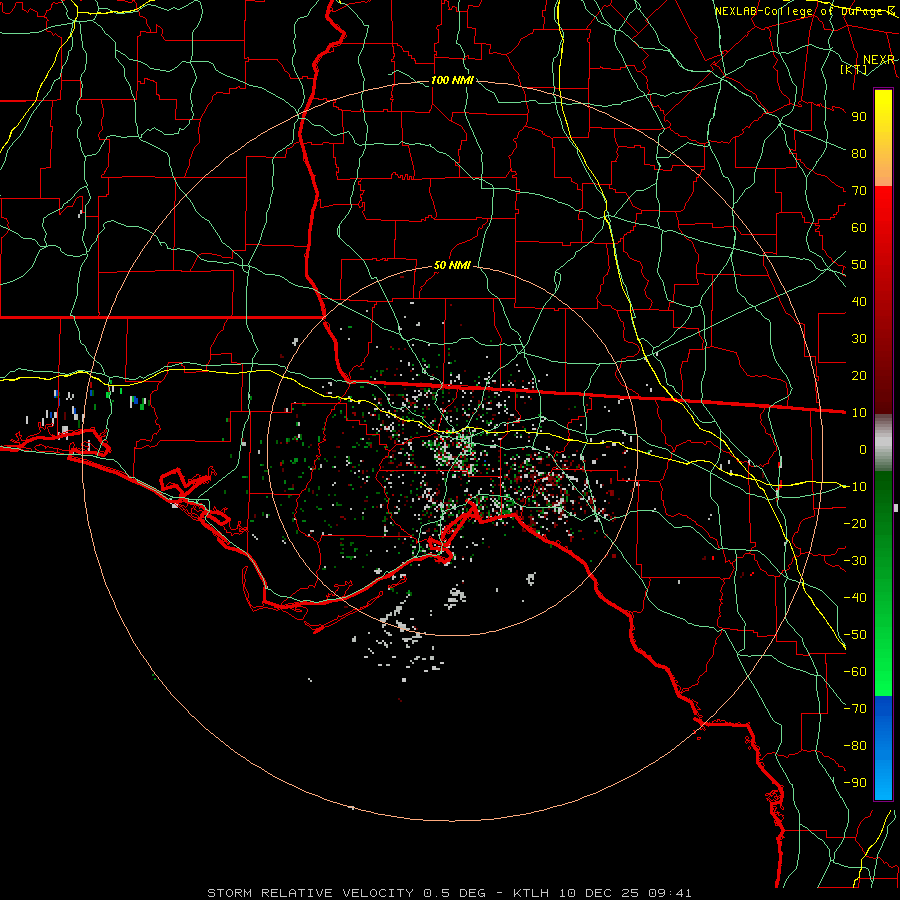Select the -80 knots scale label
The height and width of the screenshot is (900, 900).
pos(855,746)
